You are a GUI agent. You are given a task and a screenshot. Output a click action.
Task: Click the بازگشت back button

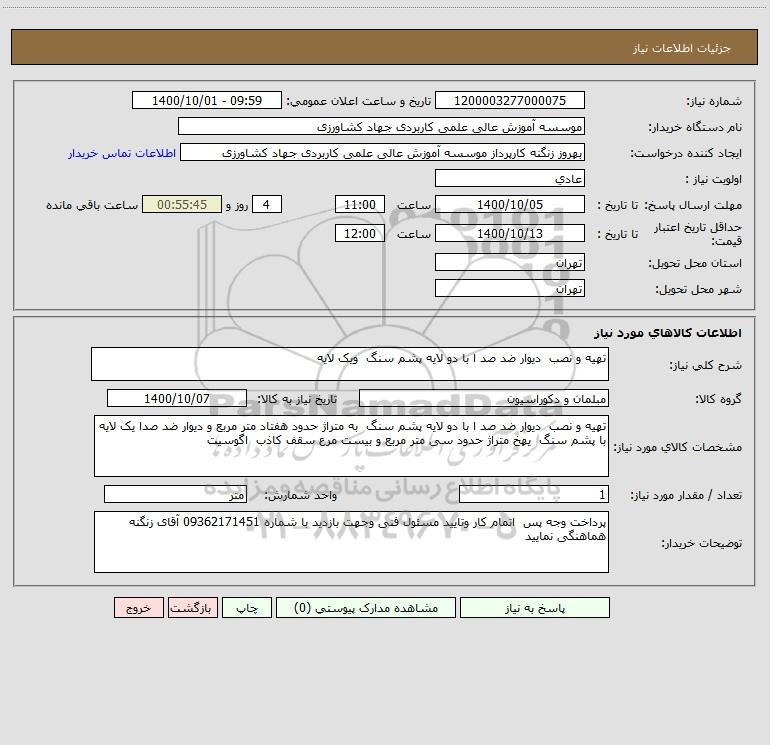(x=192, y=607)
